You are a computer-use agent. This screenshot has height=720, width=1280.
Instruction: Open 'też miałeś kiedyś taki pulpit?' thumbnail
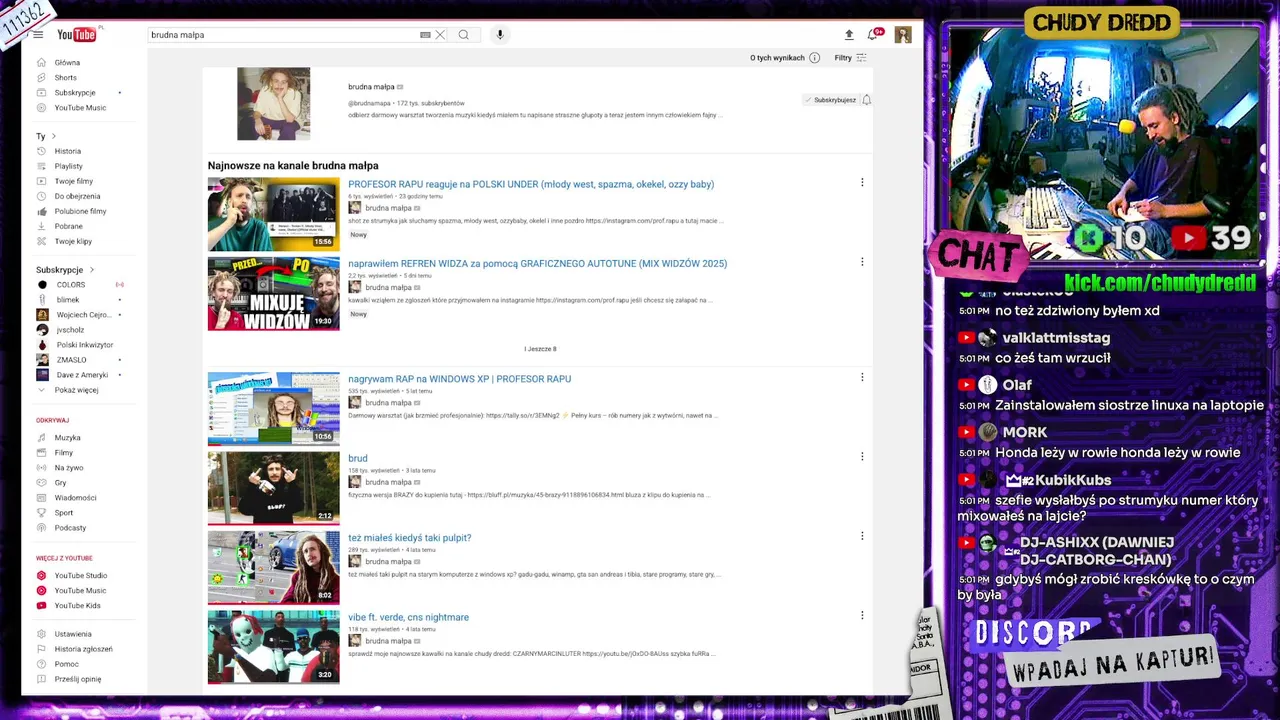[273, 568]
